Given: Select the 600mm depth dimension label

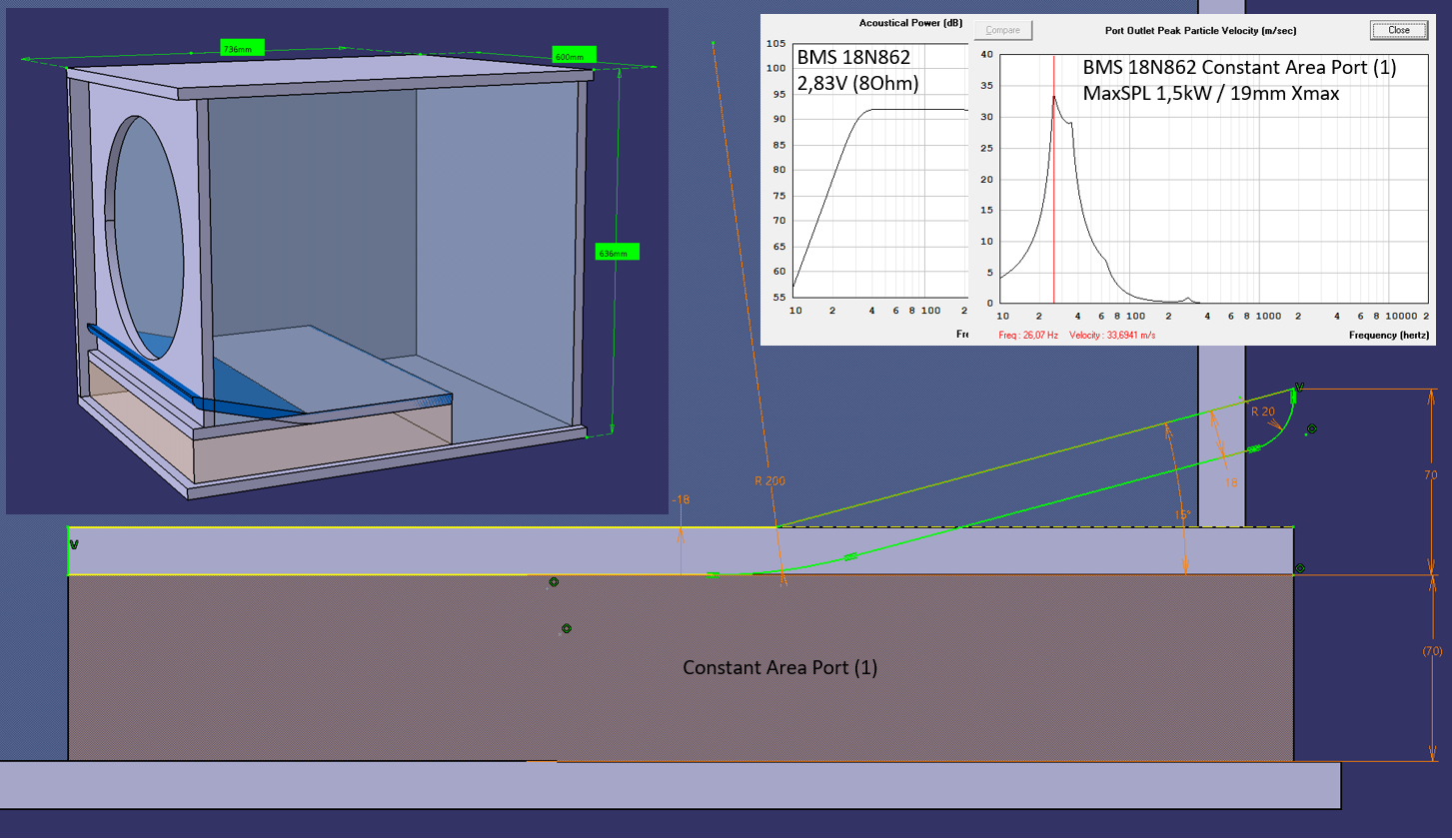Looking at the screenshot, I should click(574, 56).
